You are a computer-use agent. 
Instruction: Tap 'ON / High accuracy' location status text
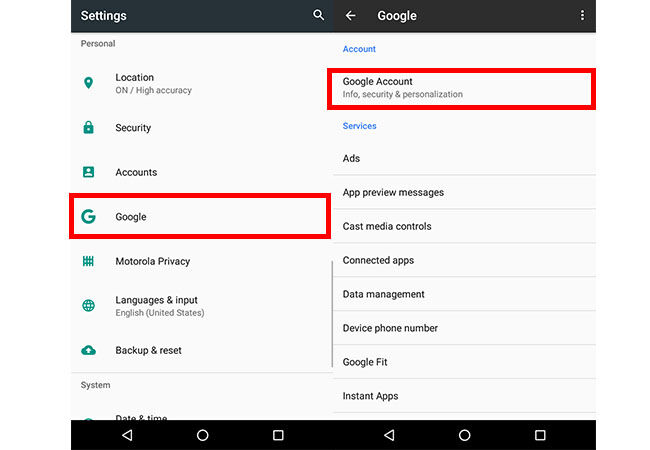[153, 90]
